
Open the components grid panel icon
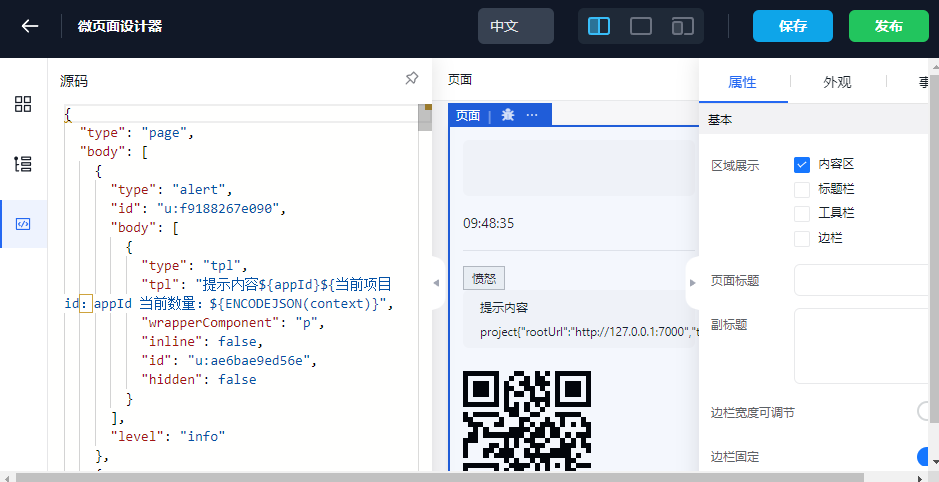coord(23,104)
